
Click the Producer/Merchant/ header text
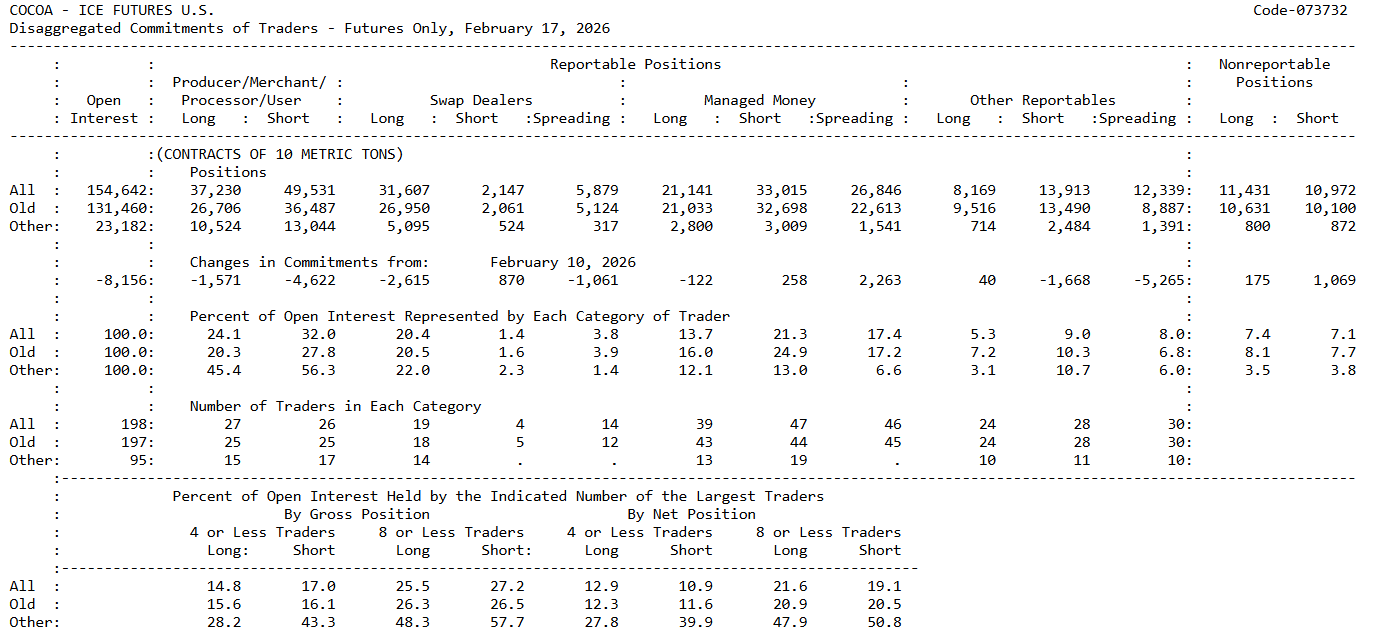pos(249,82)
